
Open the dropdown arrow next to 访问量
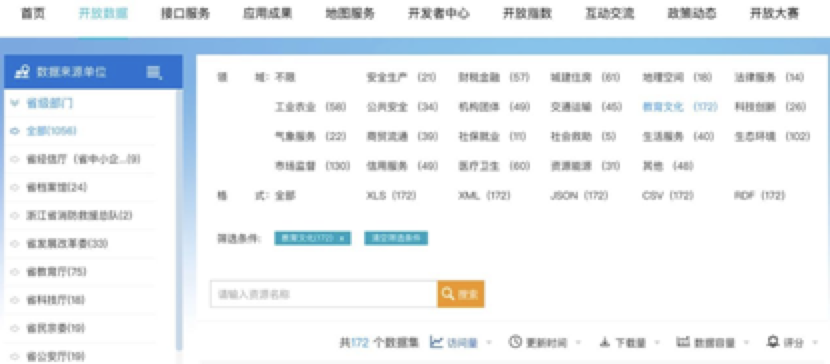point(489,343)
